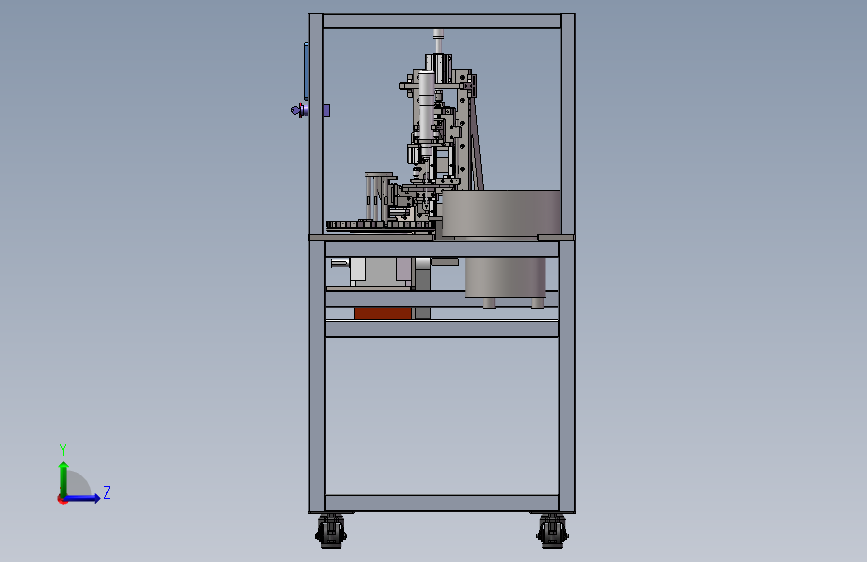867x562 pixels.
Task: Select the tall vertical cylinder on the press assembly
Action: coord(426,106)
